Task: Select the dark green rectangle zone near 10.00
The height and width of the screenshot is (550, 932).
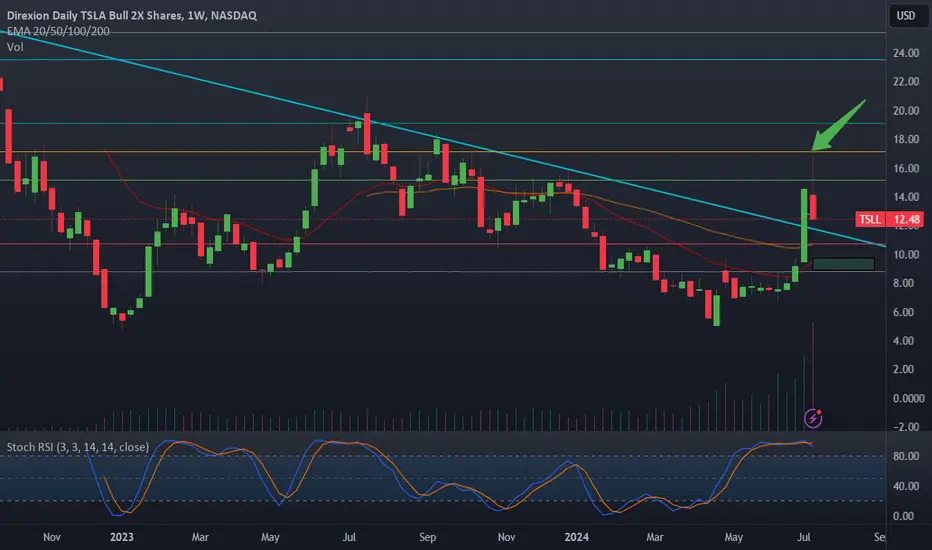Action: (x=843, y=264)
